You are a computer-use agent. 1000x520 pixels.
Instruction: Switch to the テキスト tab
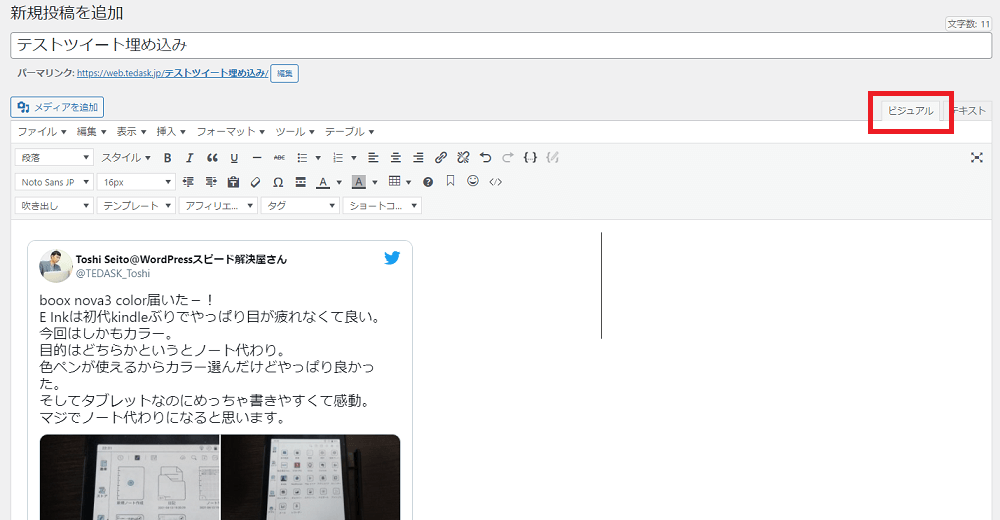969,110
